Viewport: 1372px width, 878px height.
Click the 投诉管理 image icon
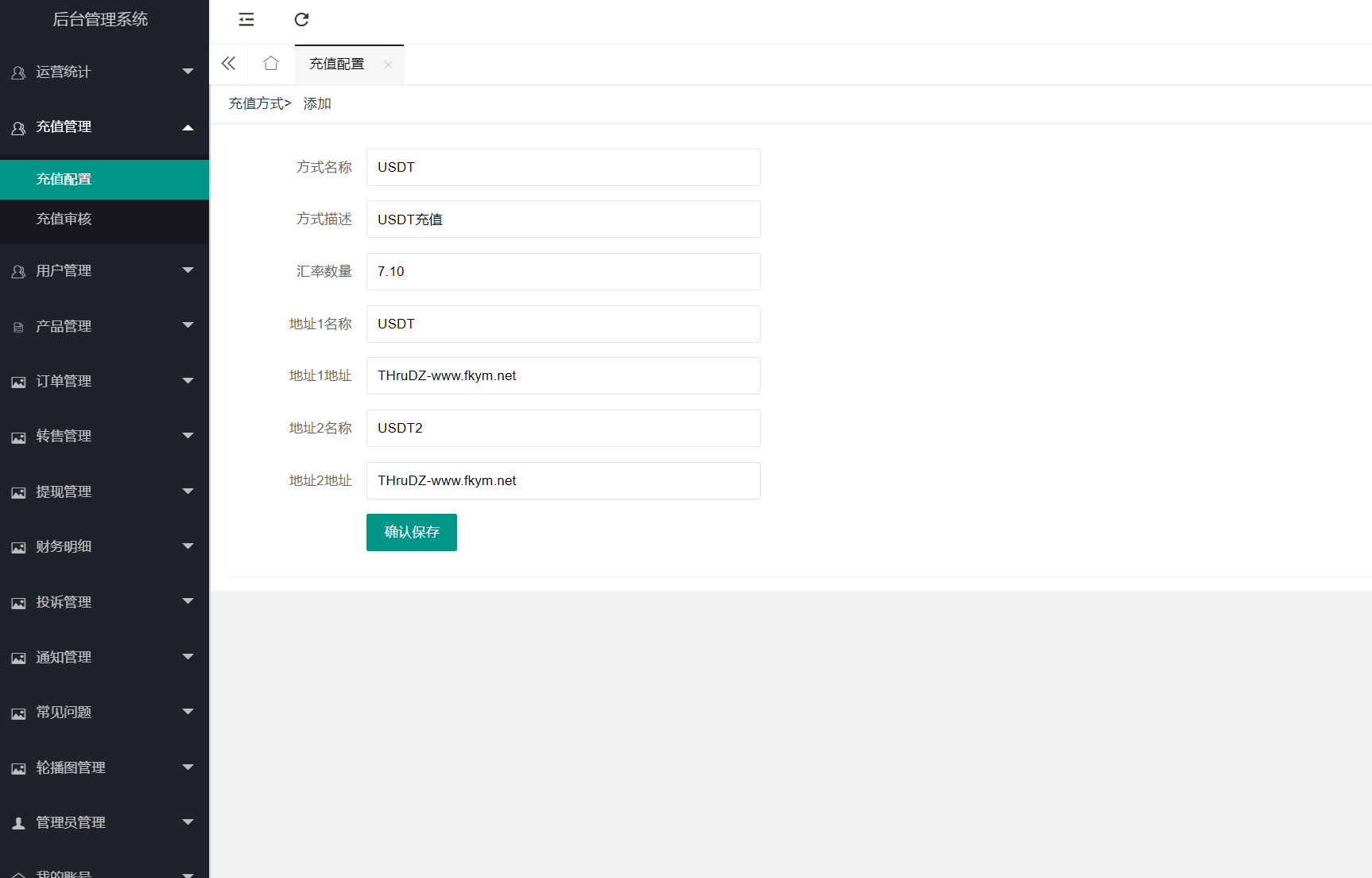coord(17,602)
